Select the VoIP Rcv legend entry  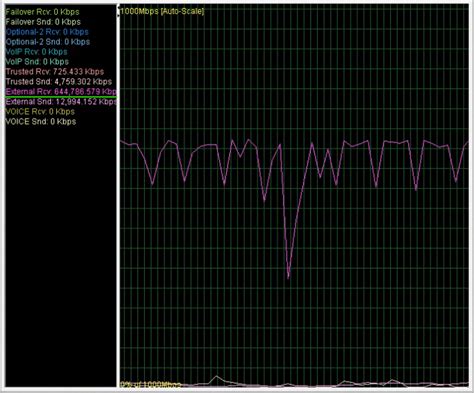(x=37, y=52)
